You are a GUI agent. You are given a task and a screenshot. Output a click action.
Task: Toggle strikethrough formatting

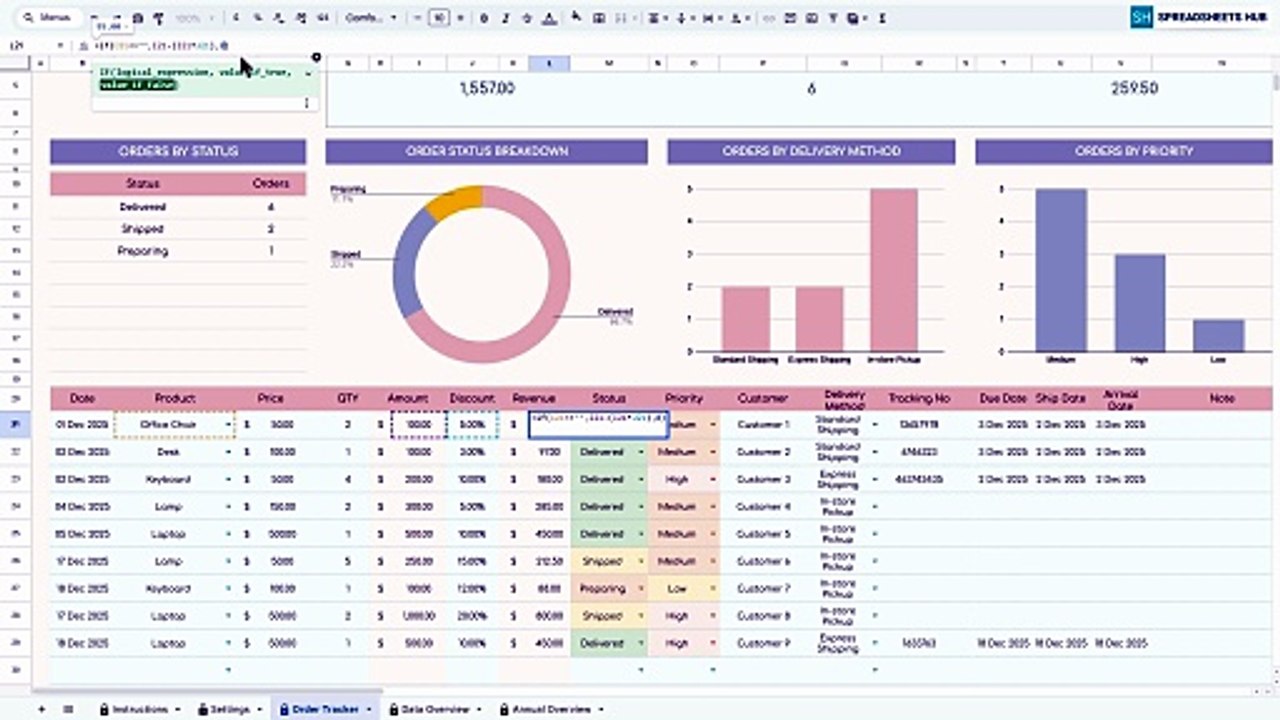click(527, 18)
